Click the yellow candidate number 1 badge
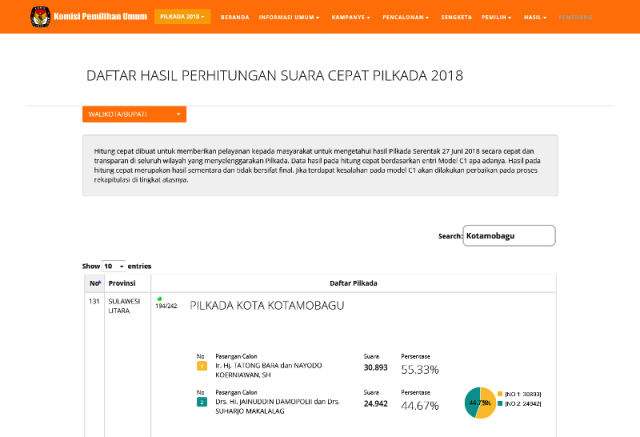This screenshot has height=437, width=640. [x=201, y=366]
